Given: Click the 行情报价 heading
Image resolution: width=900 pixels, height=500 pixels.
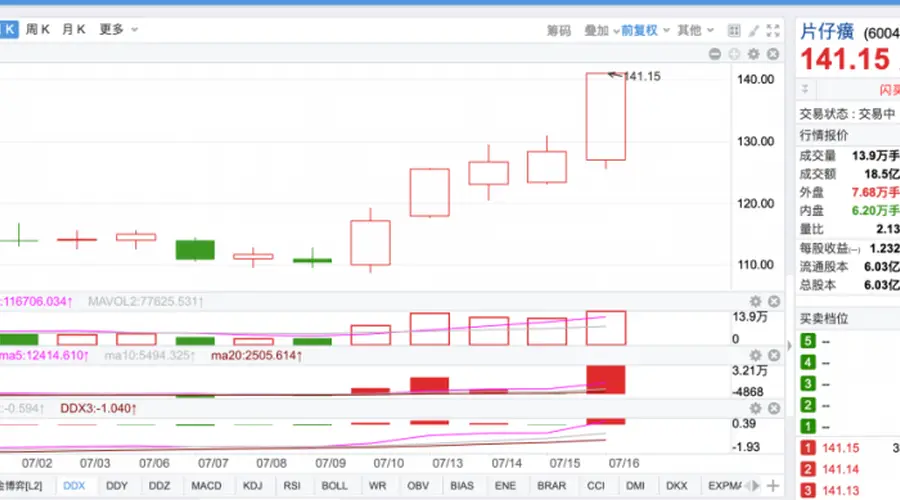Looking at the screenshot, I should coord(824,135).
